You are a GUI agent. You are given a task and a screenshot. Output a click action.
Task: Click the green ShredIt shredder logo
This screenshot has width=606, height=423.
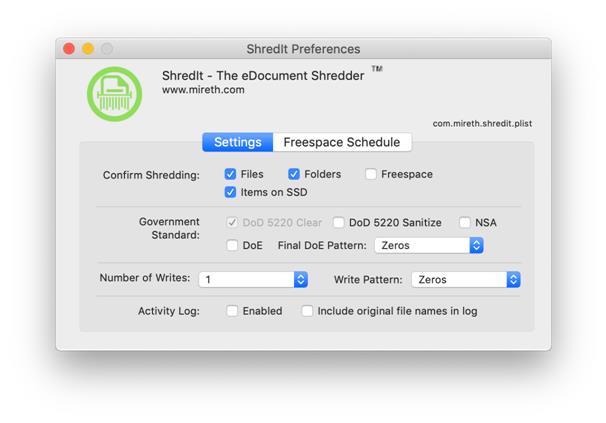114,94
